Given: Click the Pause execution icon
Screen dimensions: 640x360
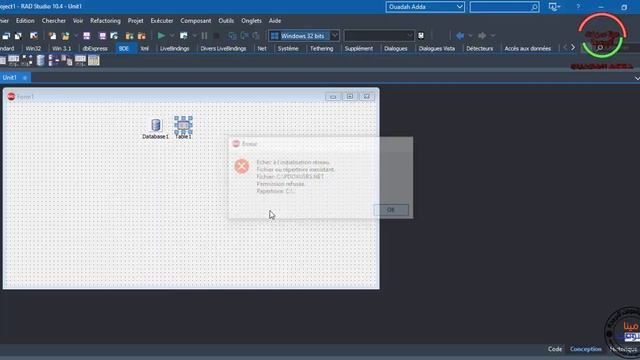Looking at the screenshot, I should (x=204, y=36).
